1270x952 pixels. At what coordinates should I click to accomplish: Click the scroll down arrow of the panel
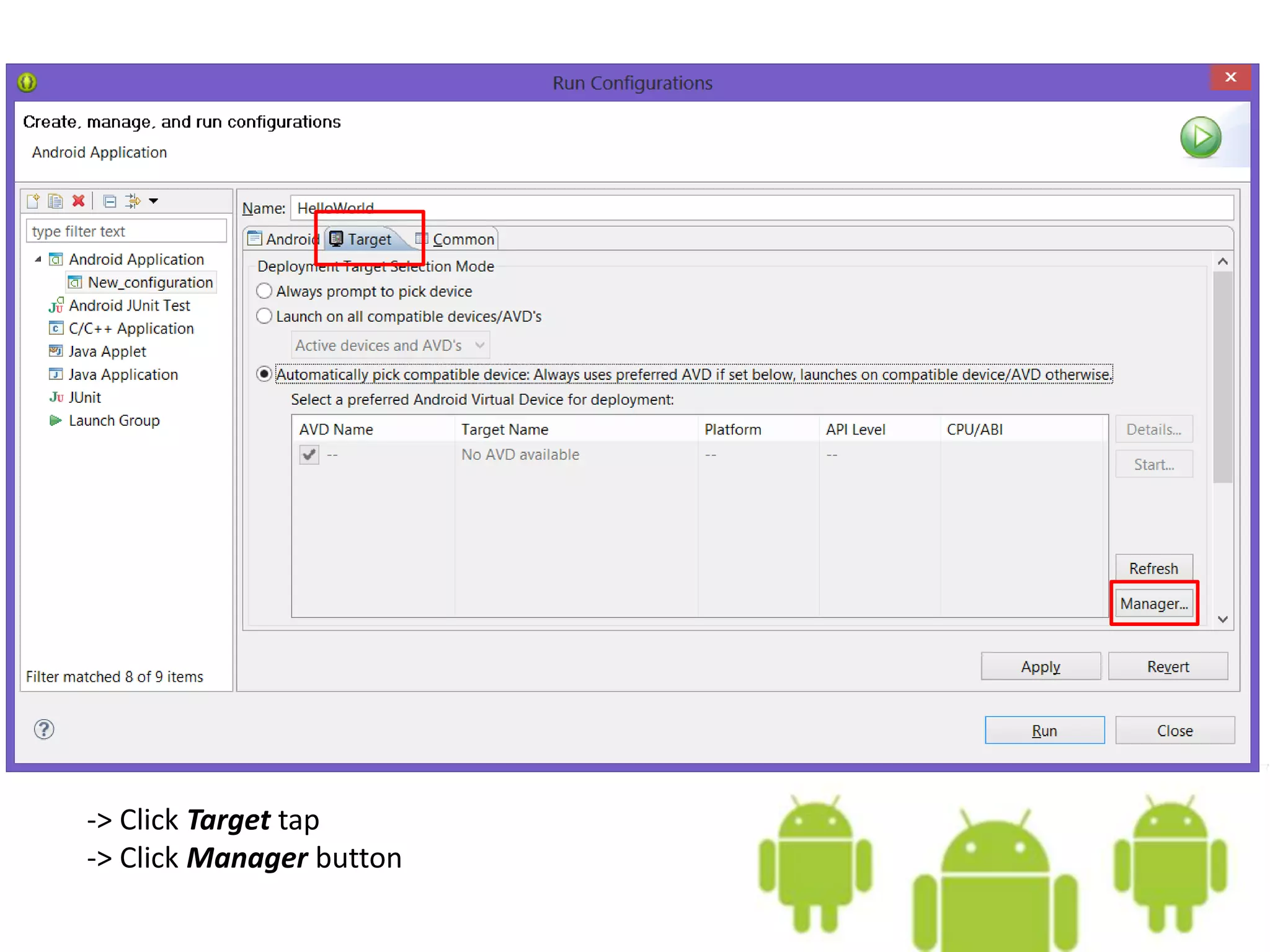[x=1223, y=619]
